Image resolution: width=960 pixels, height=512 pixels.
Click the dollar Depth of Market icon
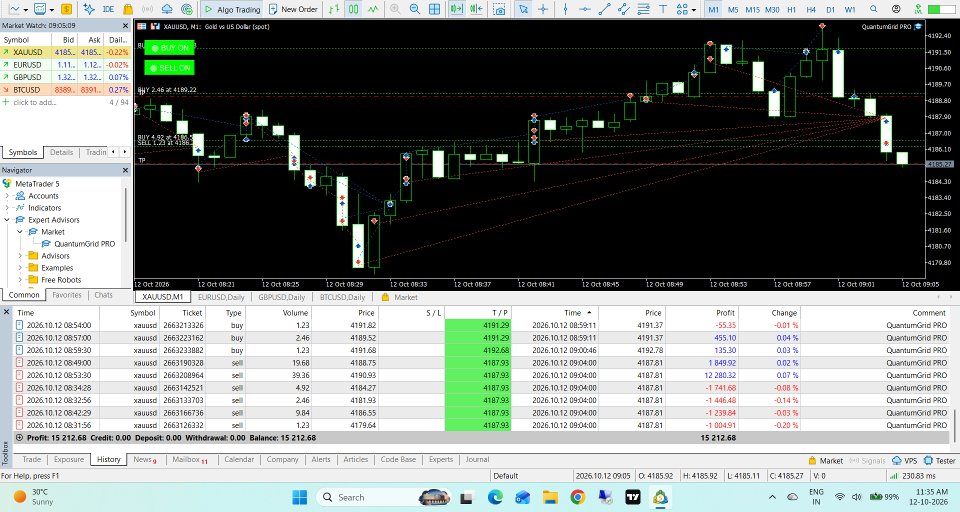(x=66, y=9)
